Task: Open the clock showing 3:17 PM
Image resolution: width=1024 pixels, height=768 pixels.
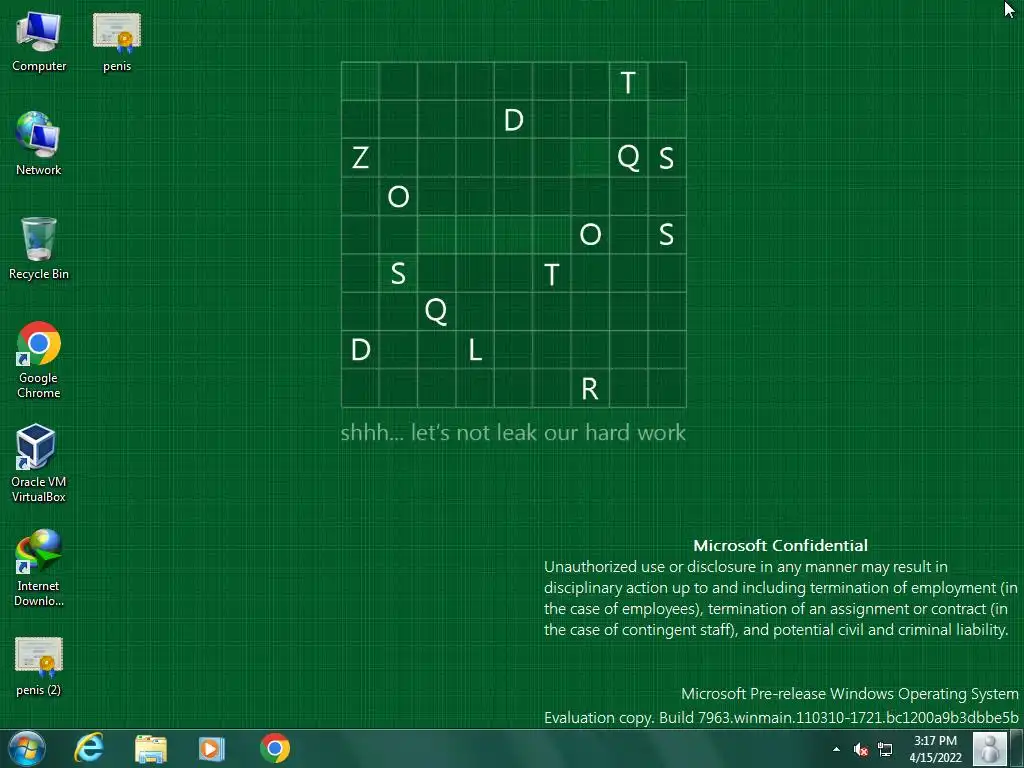Action: pos(935,749)
